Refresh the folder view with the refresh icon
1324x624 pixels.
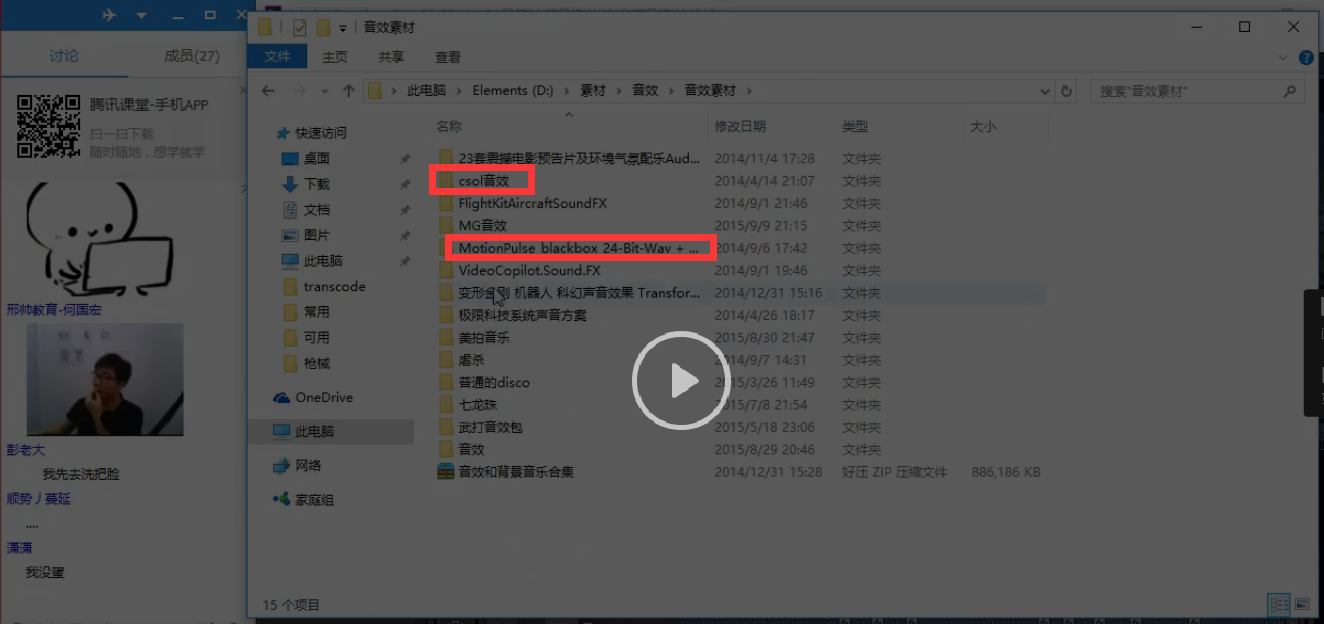click(x=1066, y=90)
